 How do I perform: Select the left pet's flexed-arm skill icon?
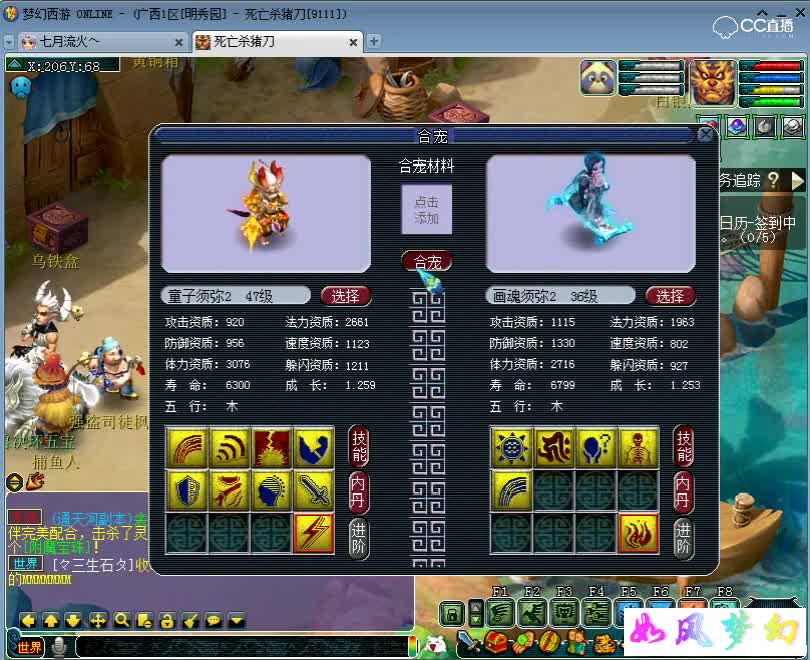pyautogui.click(x=314, y=447)
